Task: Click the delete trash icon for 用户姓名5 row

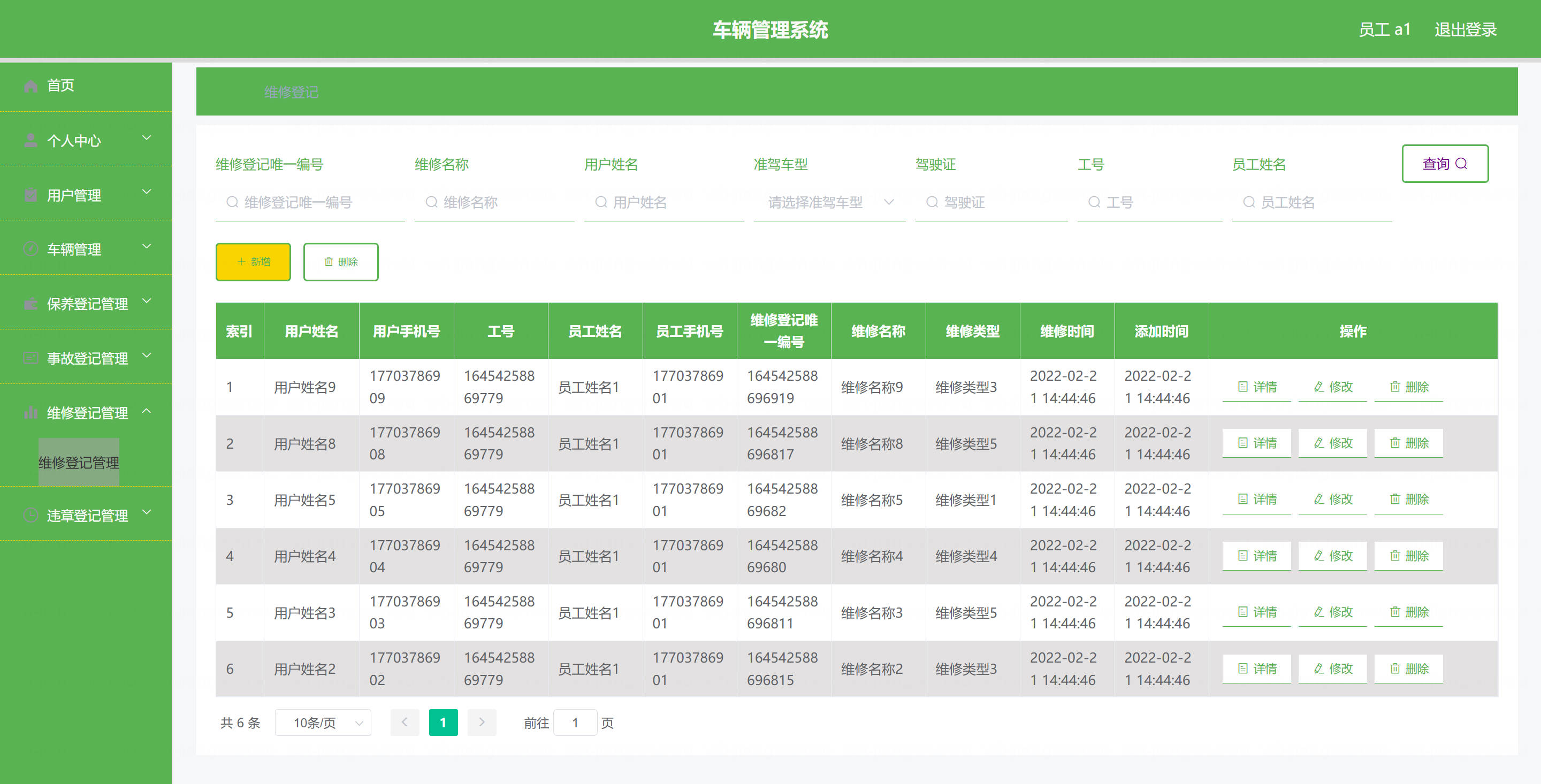Action: point(1395,499)
